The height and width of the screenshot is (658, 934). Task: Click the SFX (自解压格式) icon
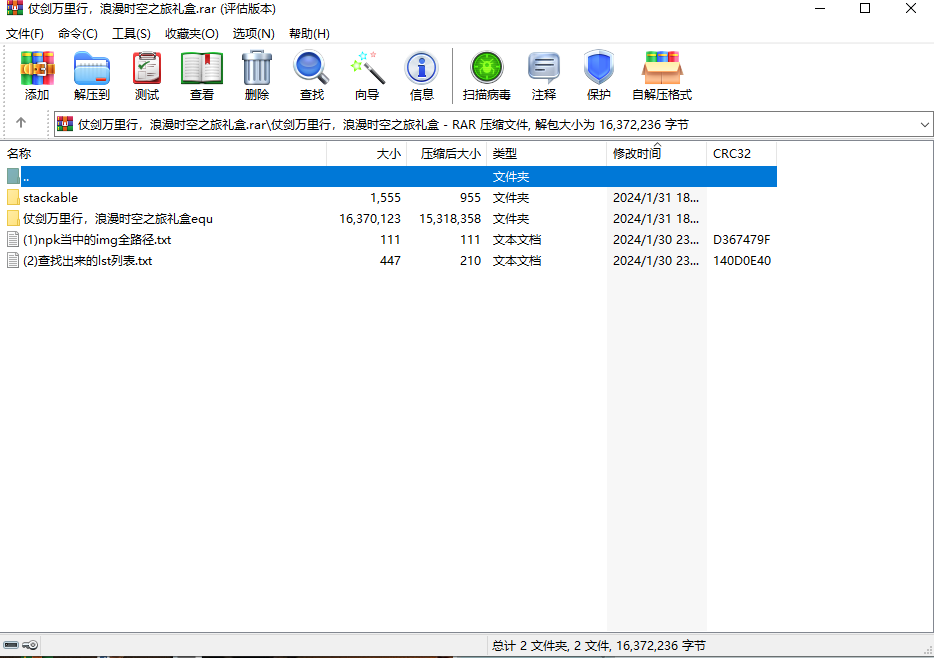click(x=662, y=76)
